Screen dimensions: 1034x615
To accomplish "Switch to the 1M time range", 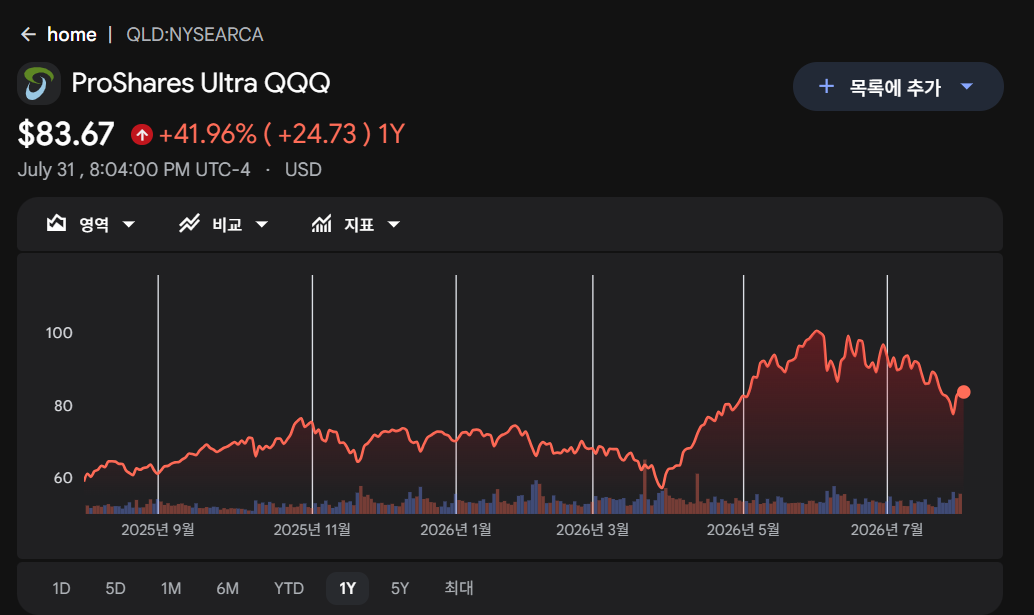I will [x=171, y=588].
